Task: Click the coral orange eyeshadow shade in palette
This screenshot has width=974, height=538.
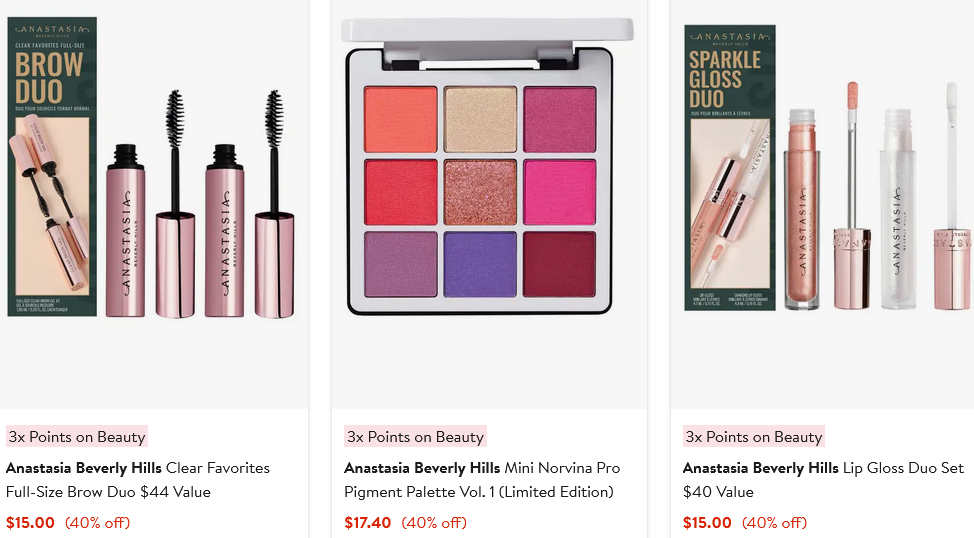Action: pos(401,119)
